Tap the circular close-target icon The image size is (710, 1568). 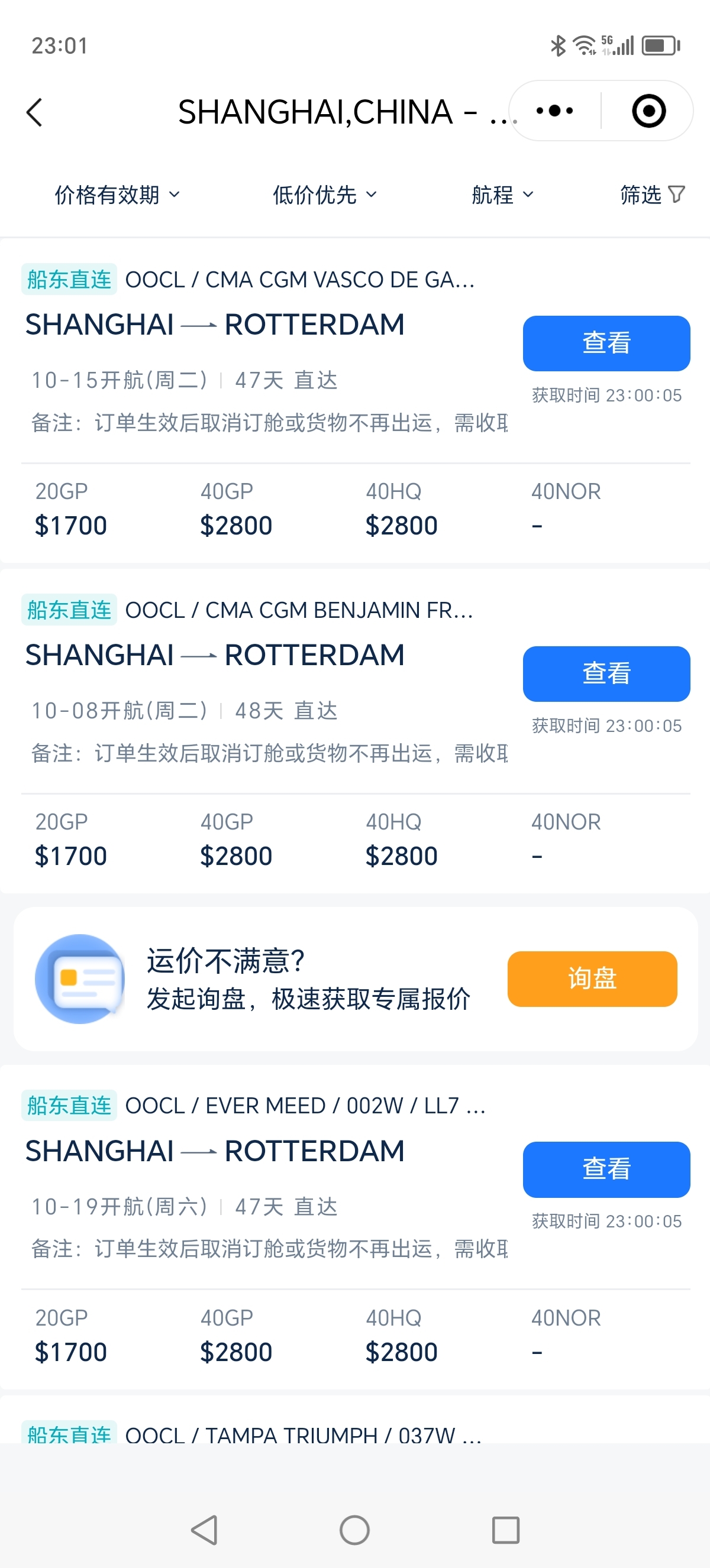click(x=648, y=111)
